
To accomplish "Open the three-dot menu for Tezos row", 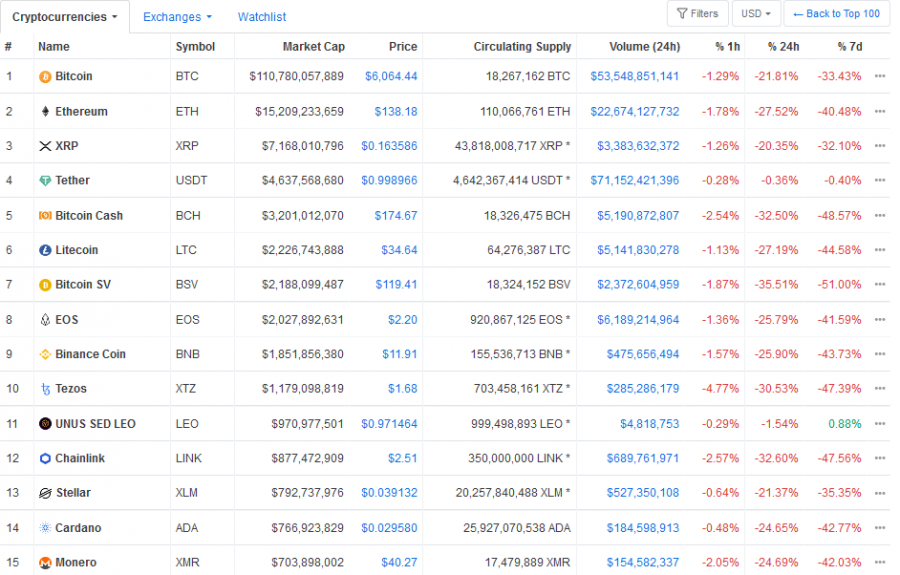I will (x=880, y=389).
